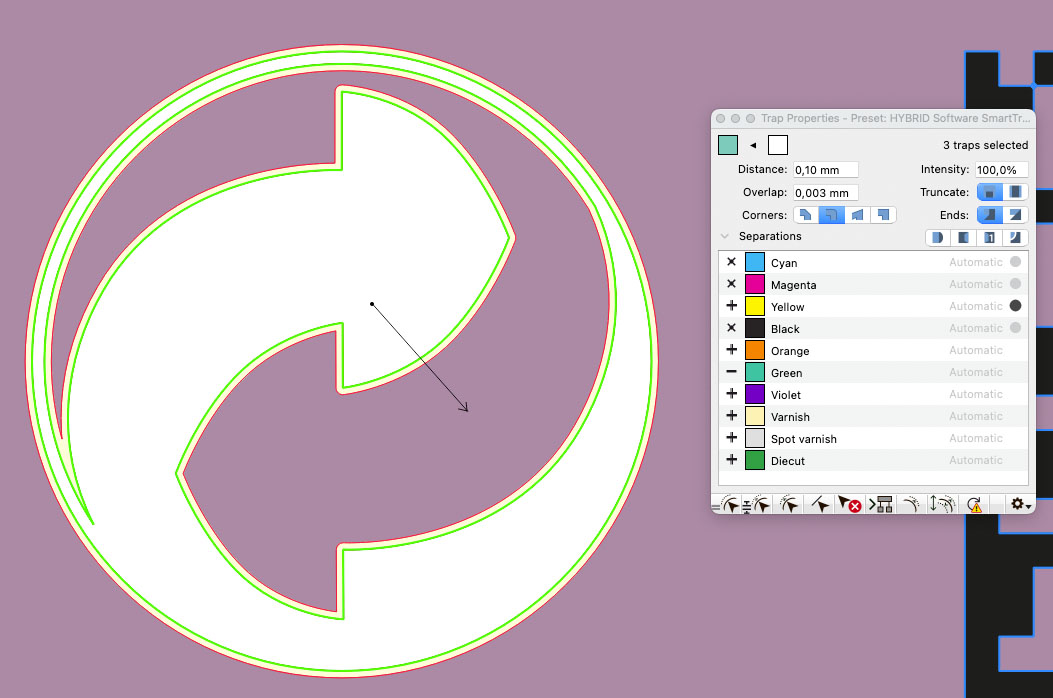Screen dimensions: 1053x698
Task: Choose the first Ends option
Action: pos(990,215)
